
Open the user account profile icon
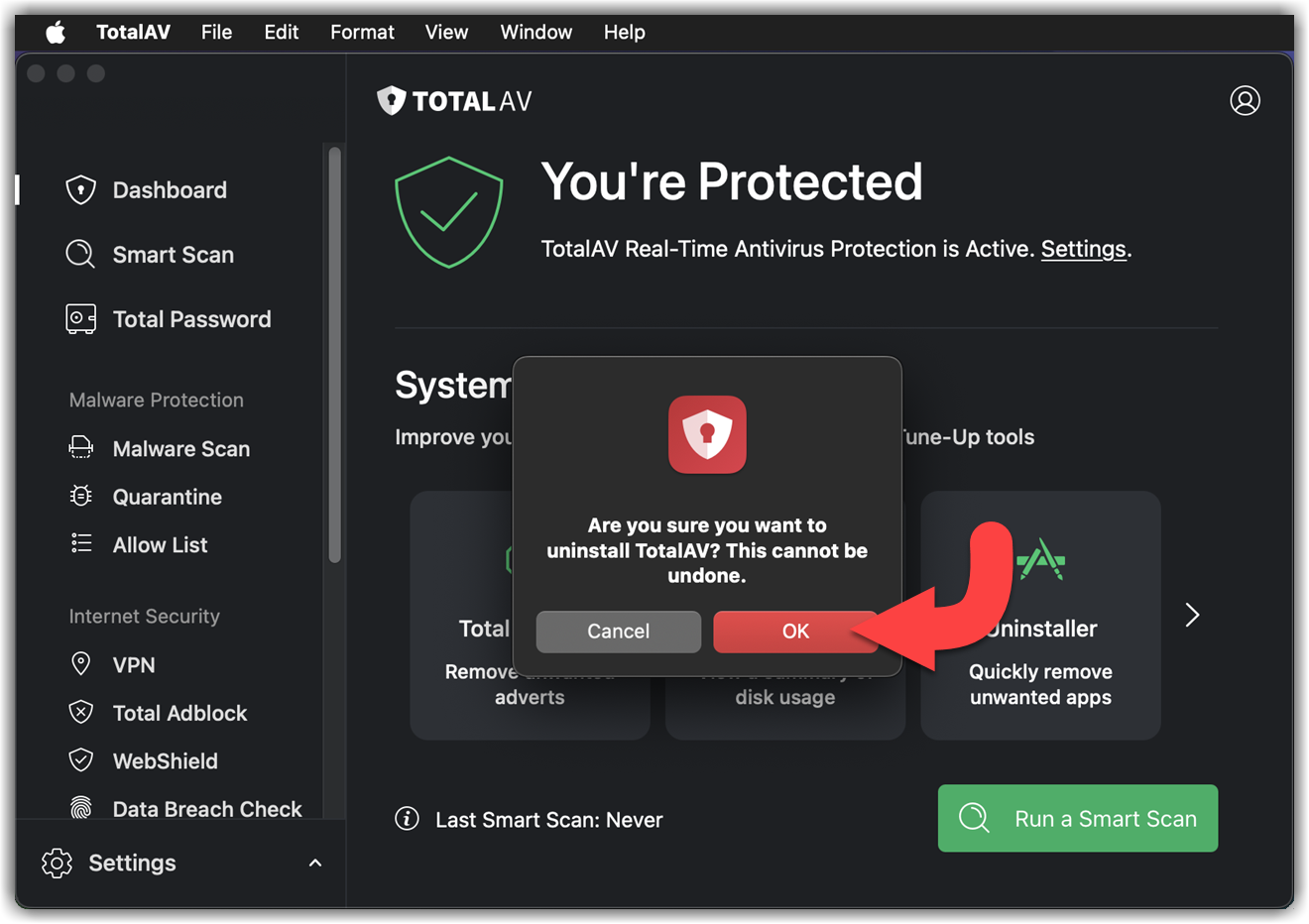(x=1245, y=100)
